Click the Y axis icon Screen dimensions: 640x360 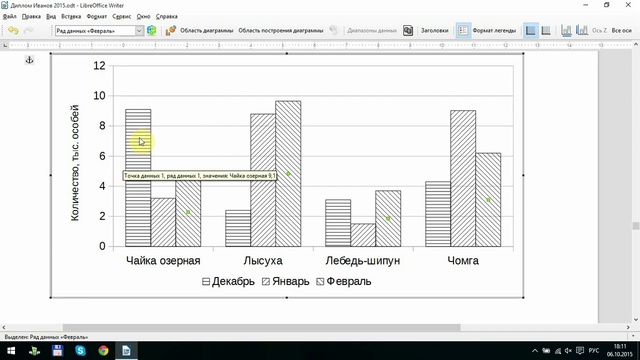[x=582, y=30]
